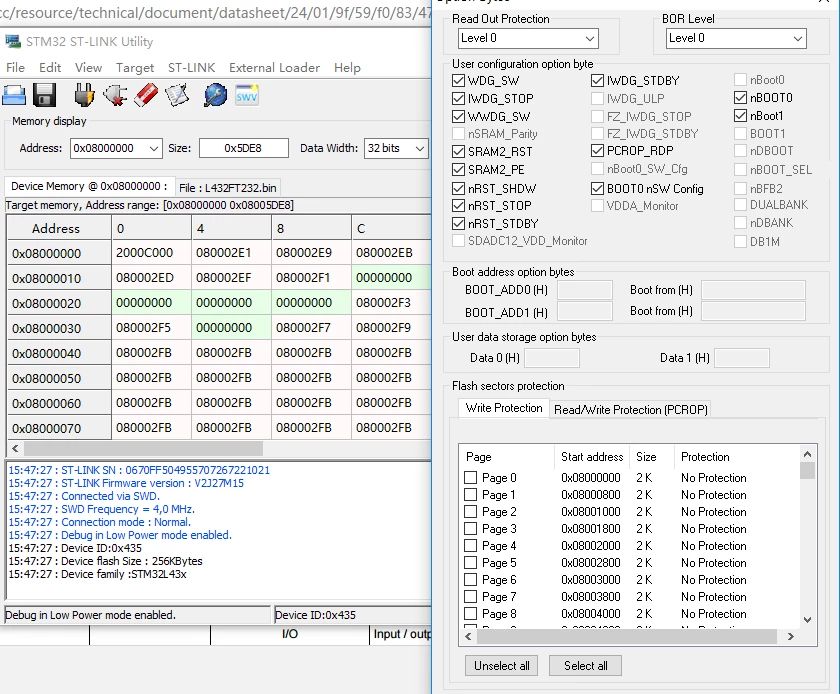Uncheck the IWDG_STDBY option
Screen dimensions: 840x694
(597, 81)
